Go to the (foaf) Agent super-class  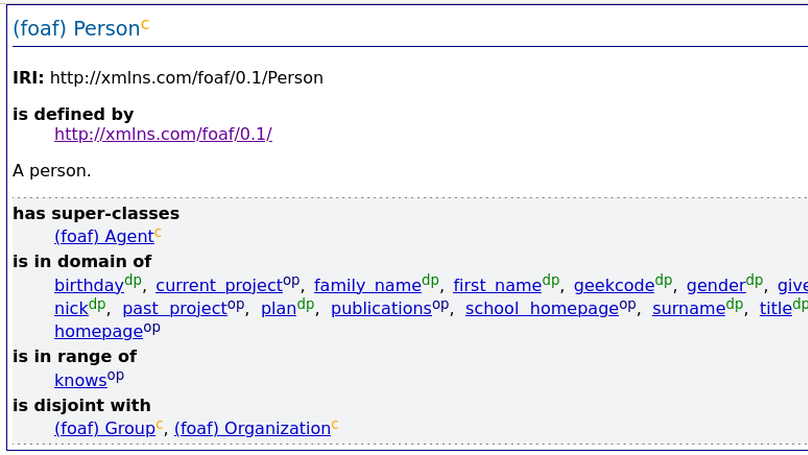(104, 237)
